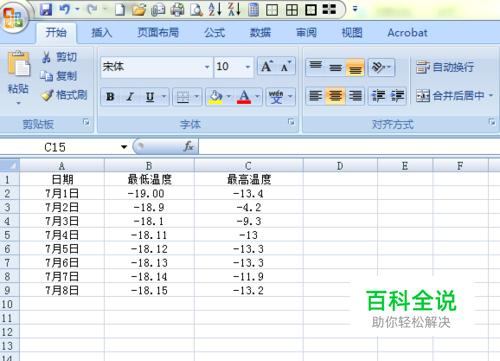Open a file with the folder icon
The width and height of the screenshot is (500, 361).
(139, 9)
